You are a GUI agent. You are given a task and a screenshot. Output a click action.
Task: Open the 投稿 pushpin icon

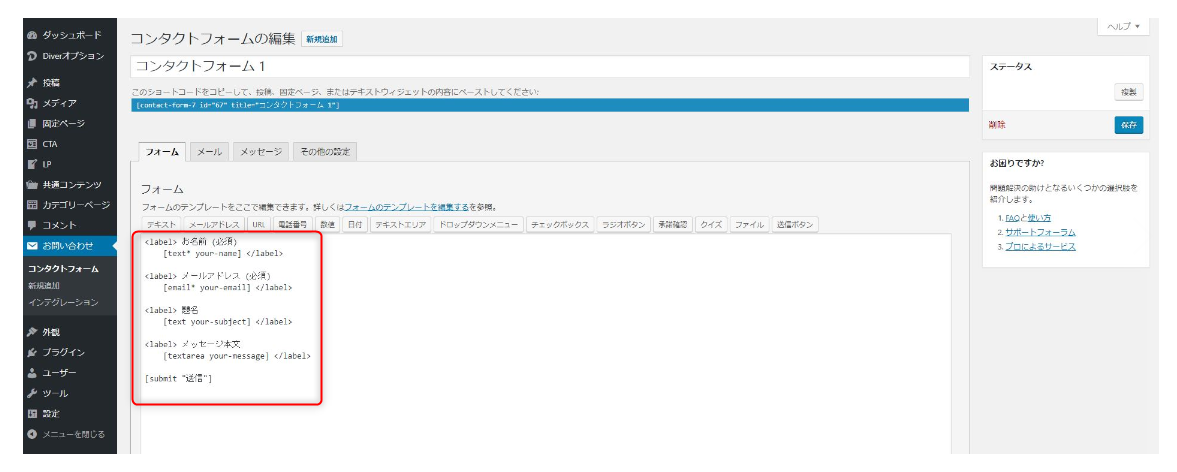(32, 82)
